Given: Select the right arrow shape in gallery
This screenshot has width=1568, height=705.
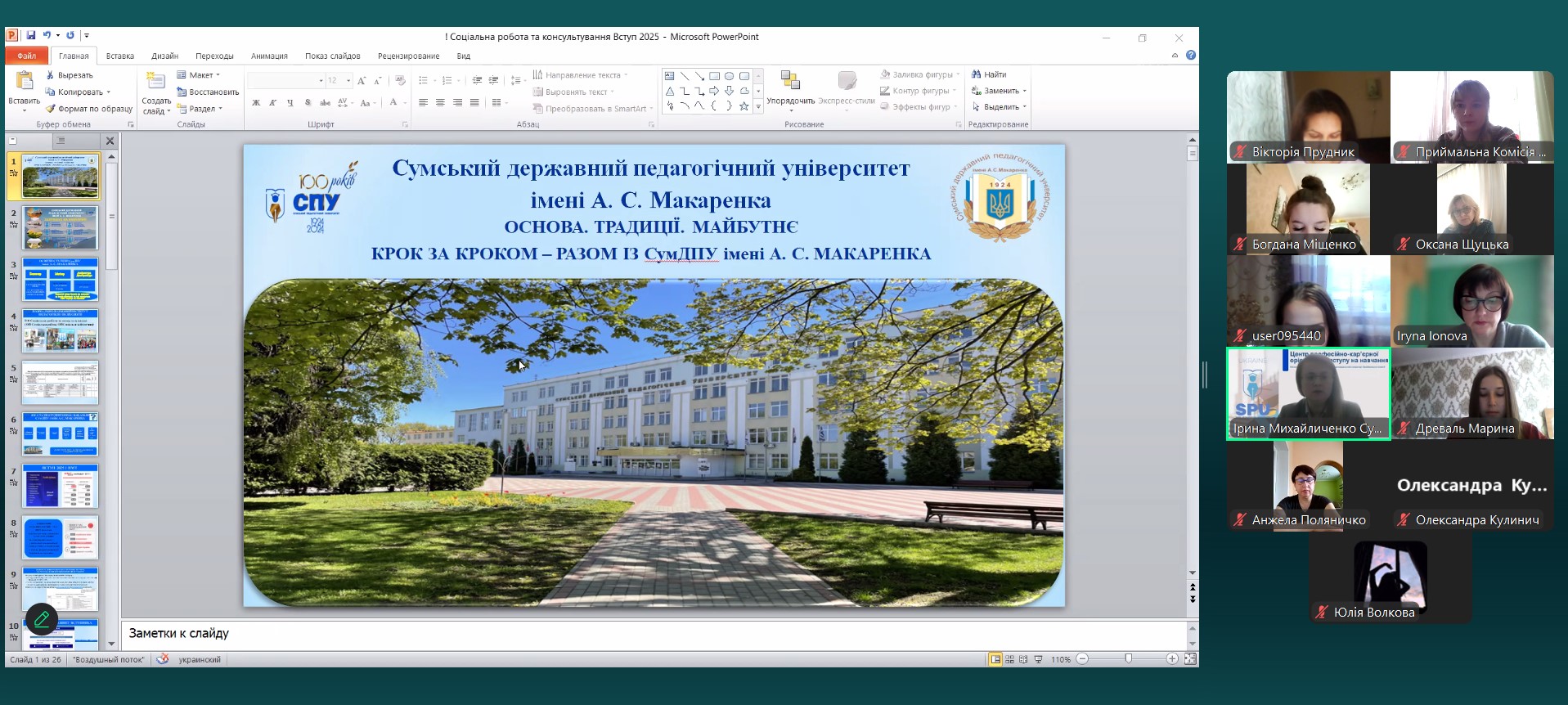Looking at the screenshot, I should tap(714, 91).
